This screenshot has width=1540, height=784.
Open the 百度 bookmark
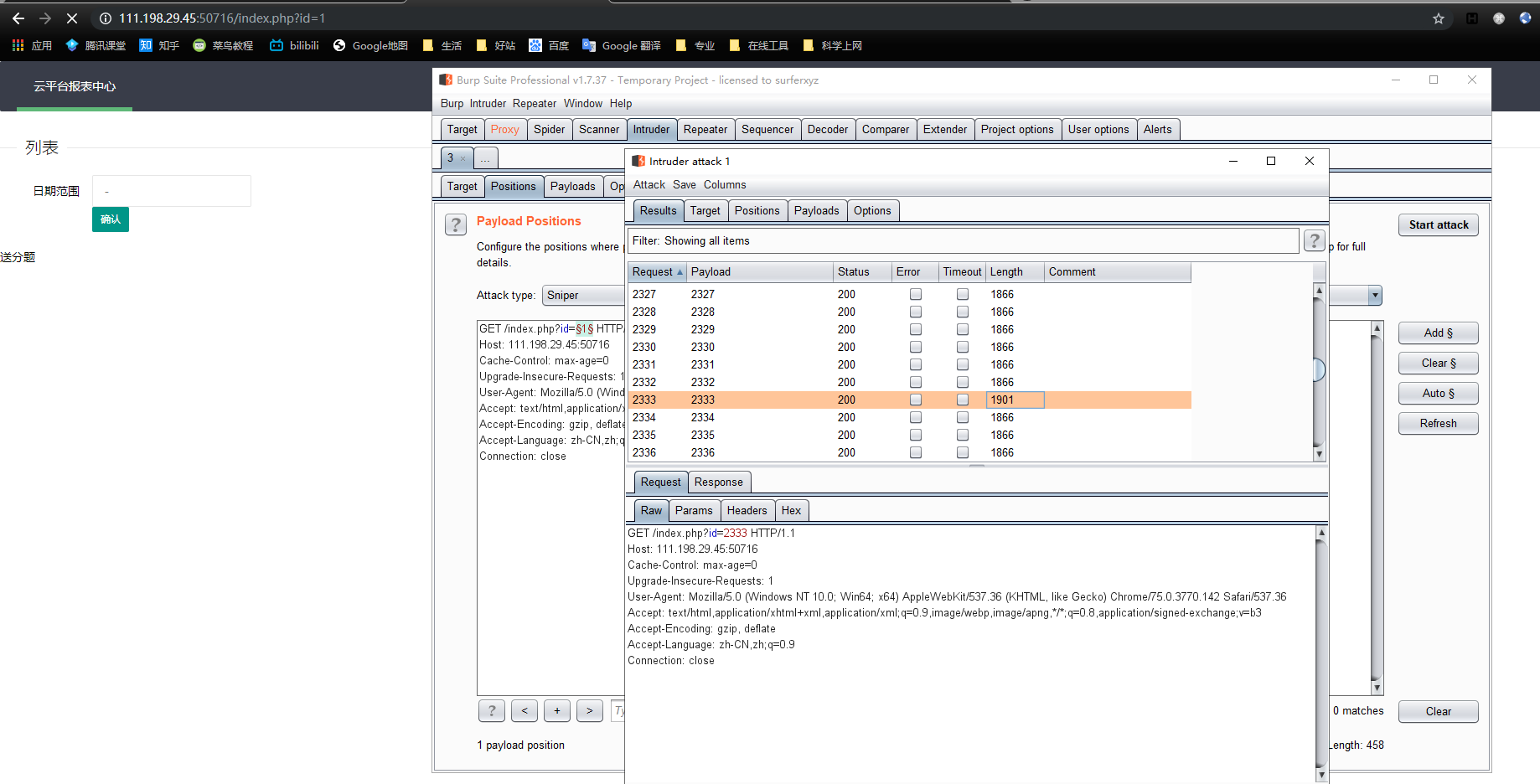click(549, 45)
